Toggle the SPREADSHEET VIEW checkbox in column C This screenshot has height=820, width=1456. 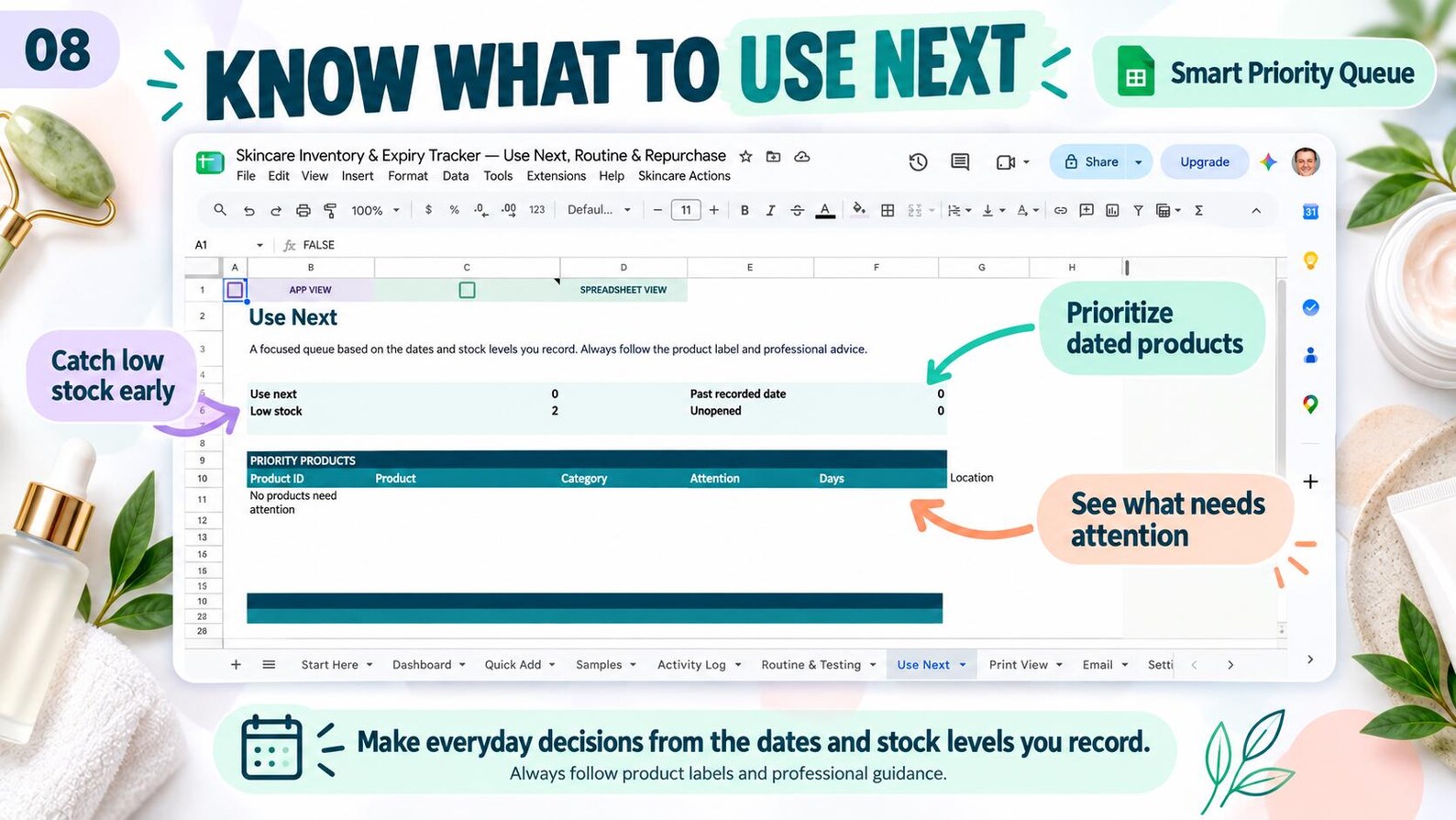click(x=467, y=290)
